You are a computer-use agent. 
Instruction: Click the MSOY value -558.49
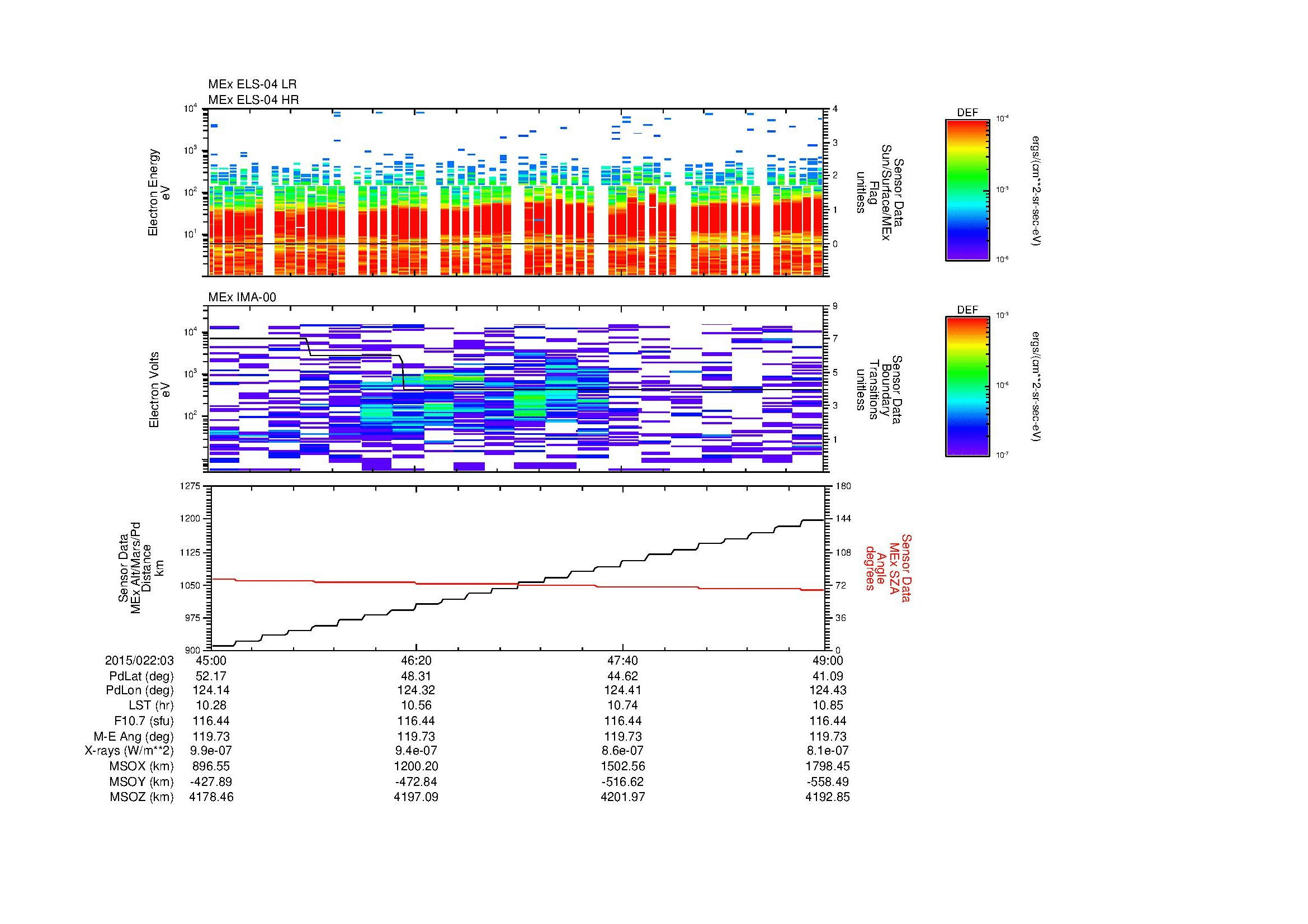[828, 781]
